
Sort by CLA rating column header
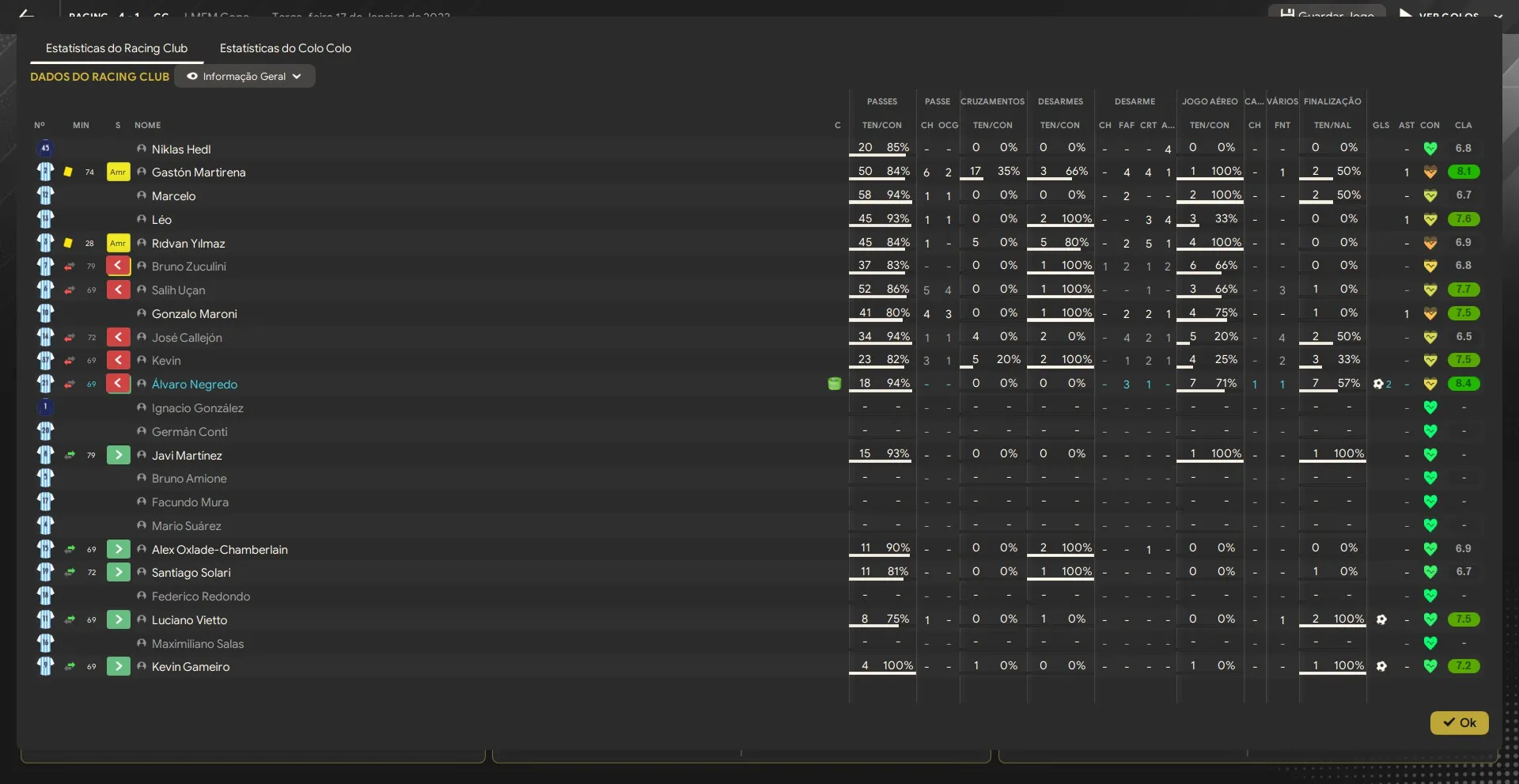[x=1463, y=125]
